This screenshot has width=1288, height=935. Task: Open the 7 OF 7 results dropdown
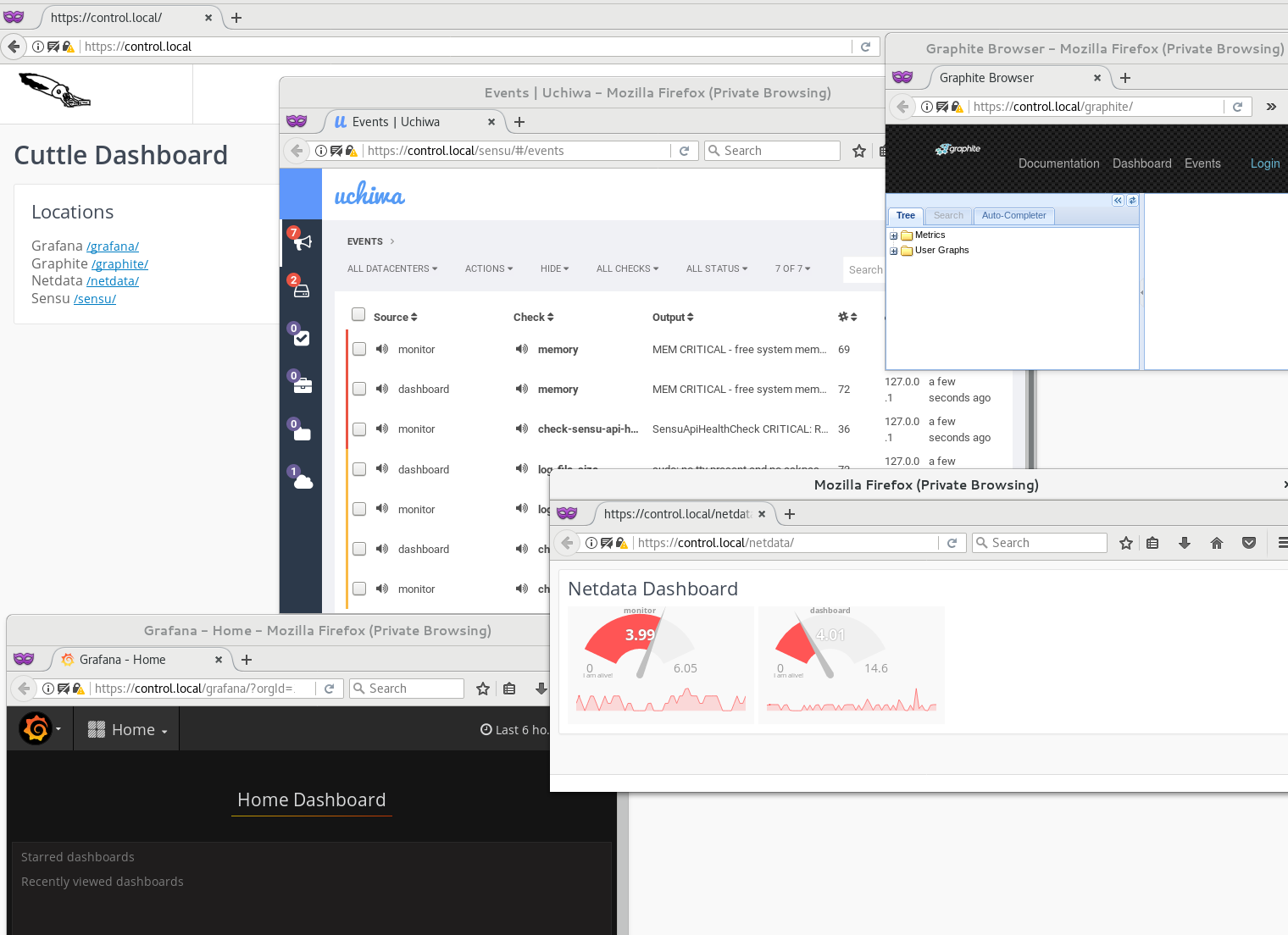pos(793,268)
